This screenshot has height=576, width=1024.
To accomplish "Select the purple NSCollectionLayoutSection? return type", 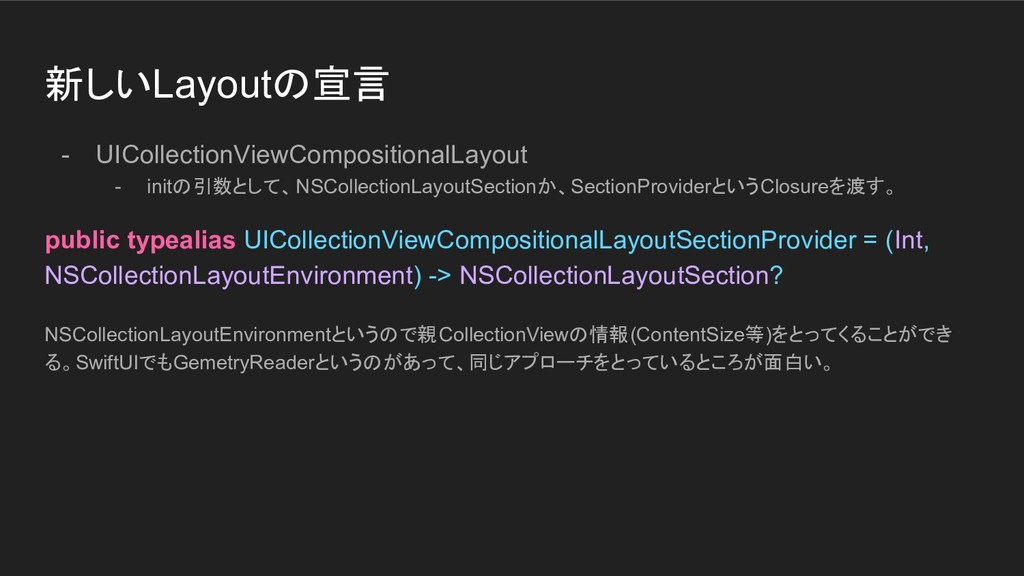I will click(621, 276).
